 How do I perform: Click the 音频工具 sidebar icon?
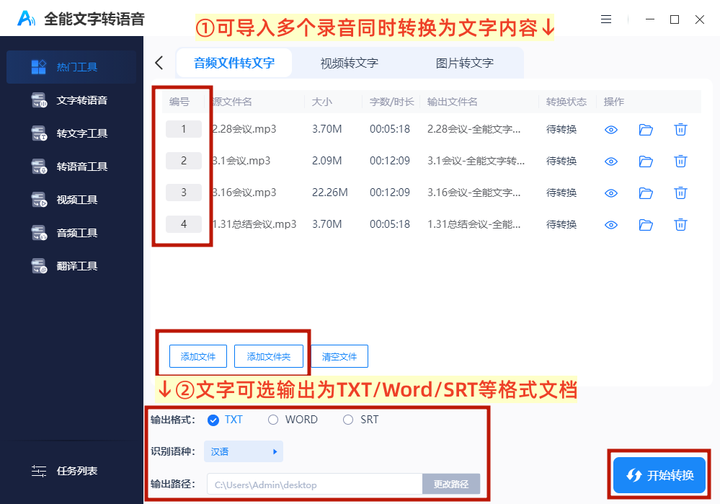[39, 233]
